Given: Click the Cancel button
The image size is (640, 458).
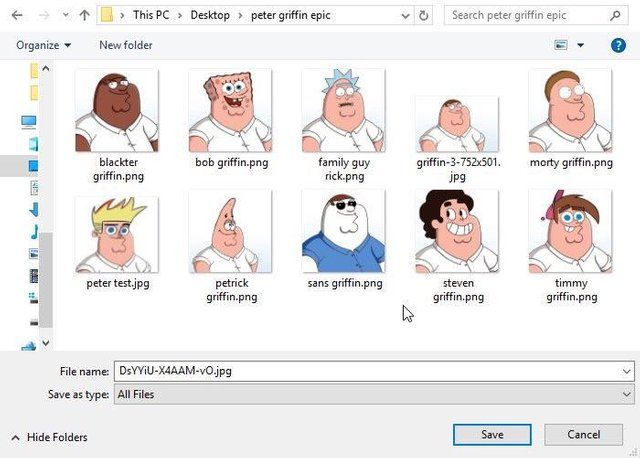Looking at the screenshot, I should pos(583,435).
